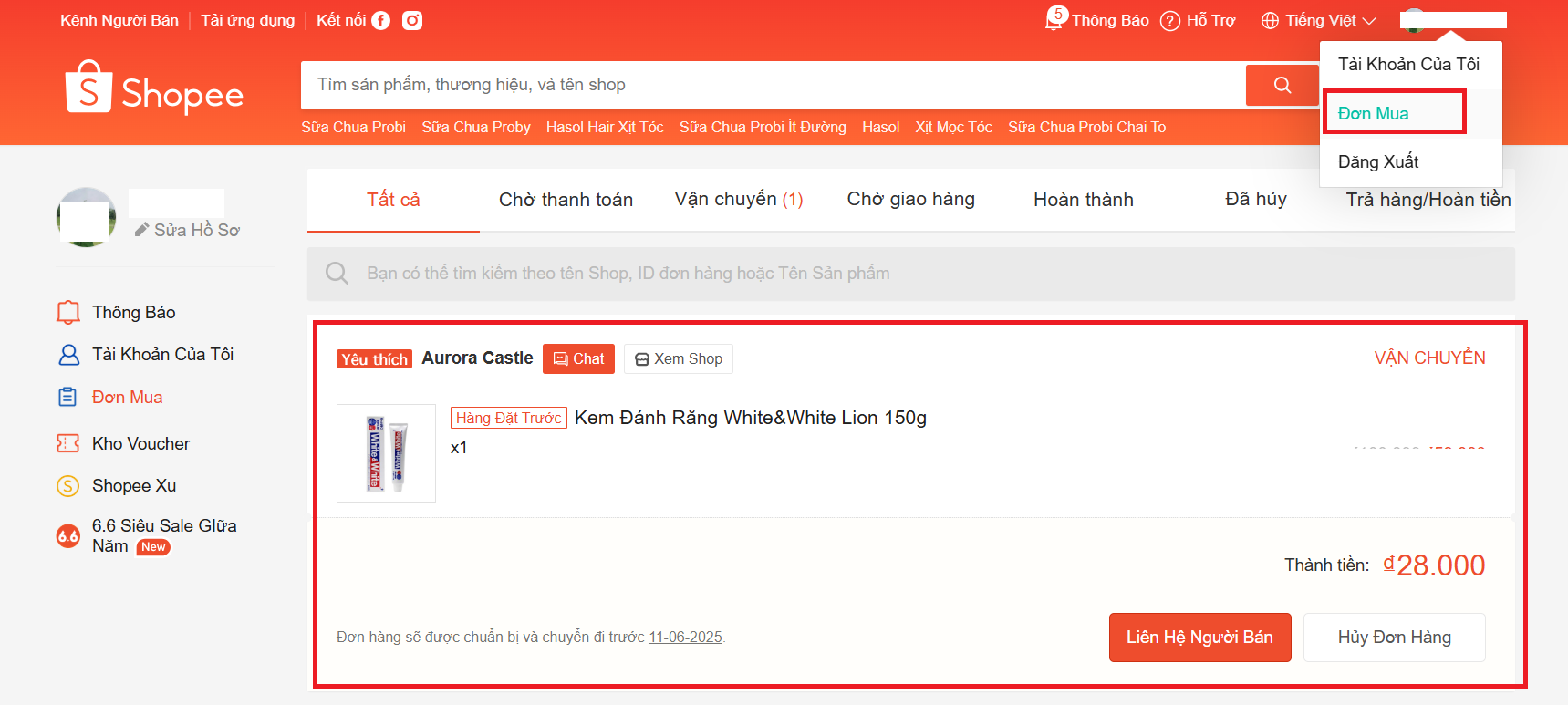Open the Tải ứng dụng link
The height and width of the screenshot is (705, 1568).
(248, 20)
